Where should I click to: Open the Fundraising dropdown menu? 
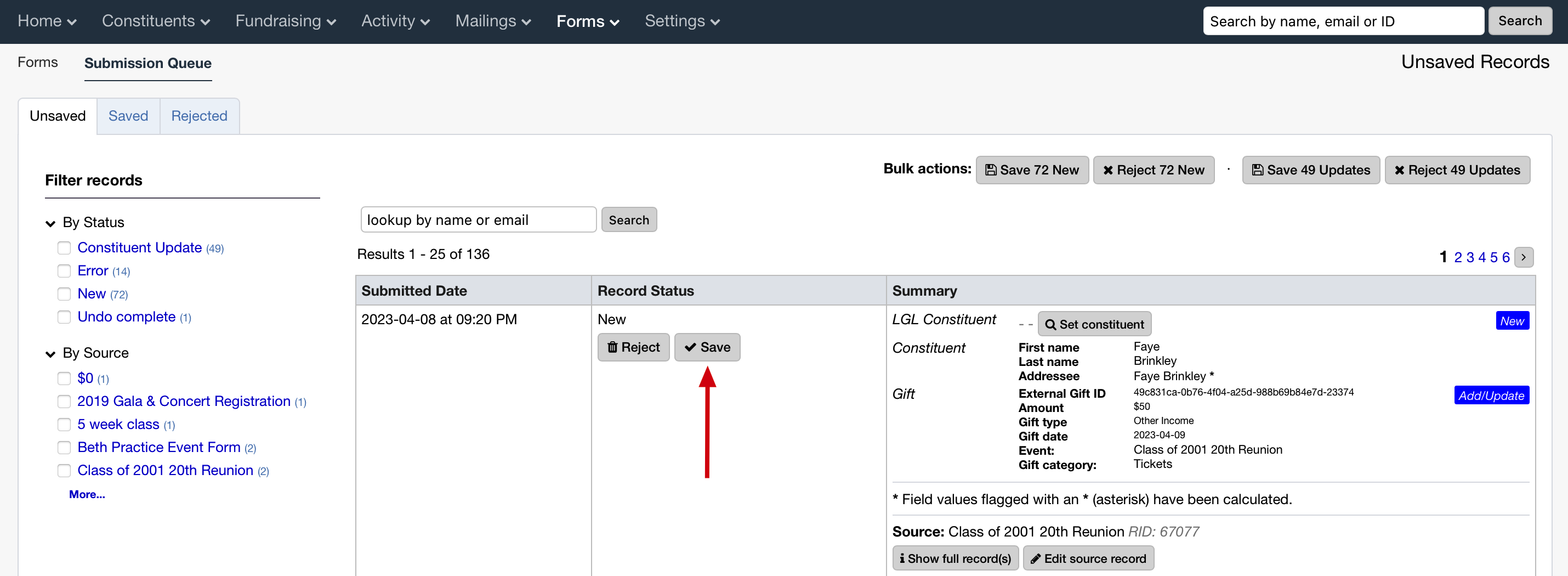tap(286, 21)
